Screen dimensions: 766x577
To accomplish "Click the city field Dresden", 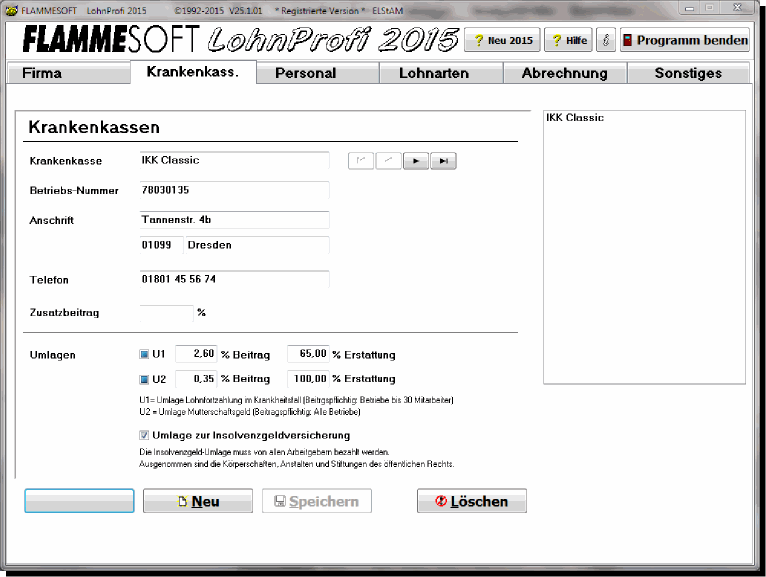I will (257, 245).
